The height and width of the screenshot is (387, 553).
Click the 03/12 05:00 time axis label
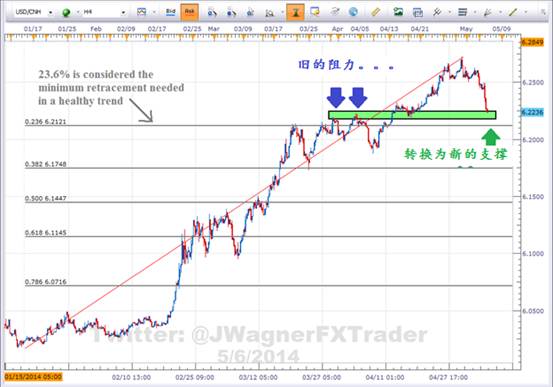[x=258, y=377]
